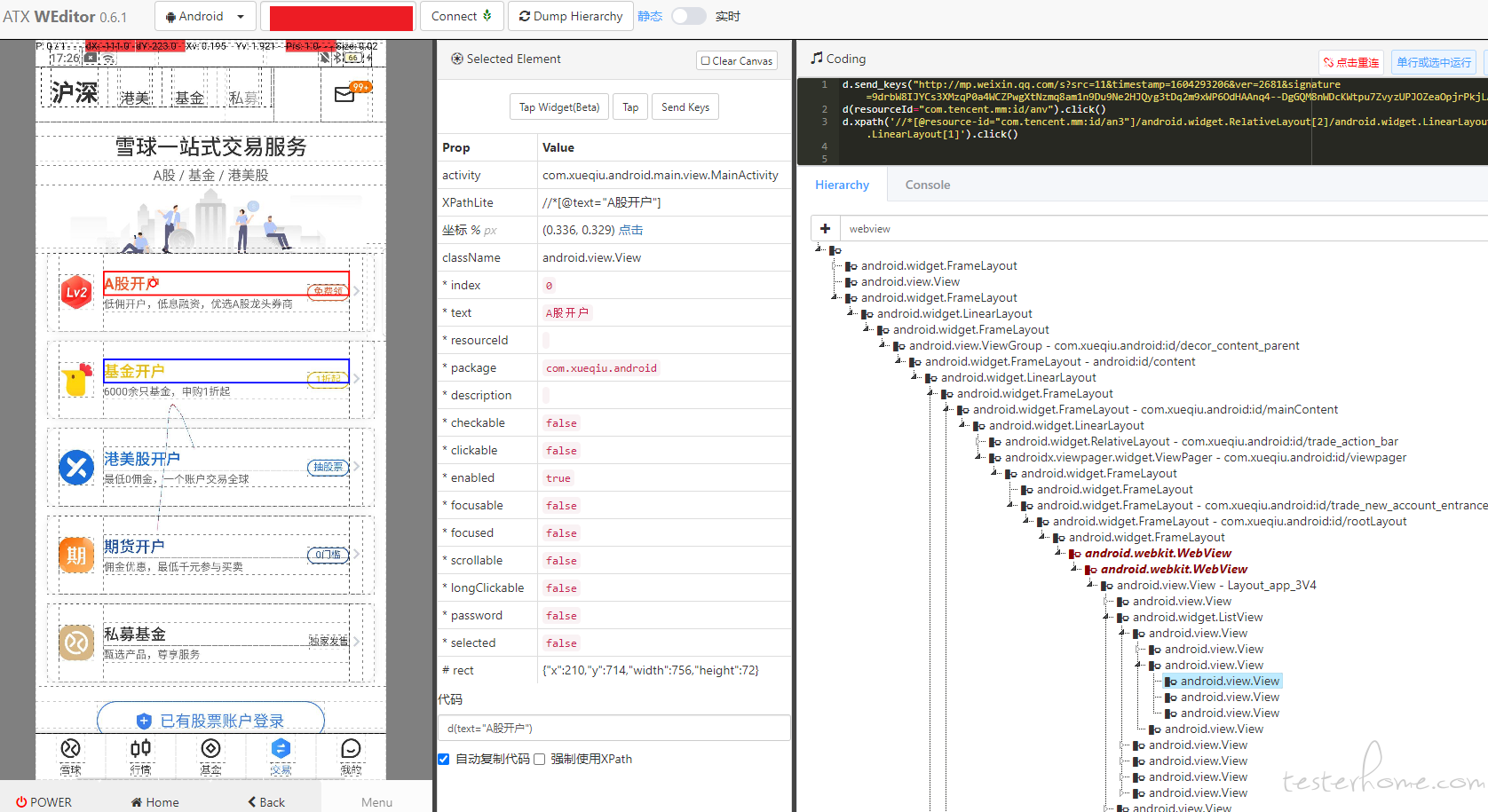Click the 点击 link next to coordinates

click(630, 230)
